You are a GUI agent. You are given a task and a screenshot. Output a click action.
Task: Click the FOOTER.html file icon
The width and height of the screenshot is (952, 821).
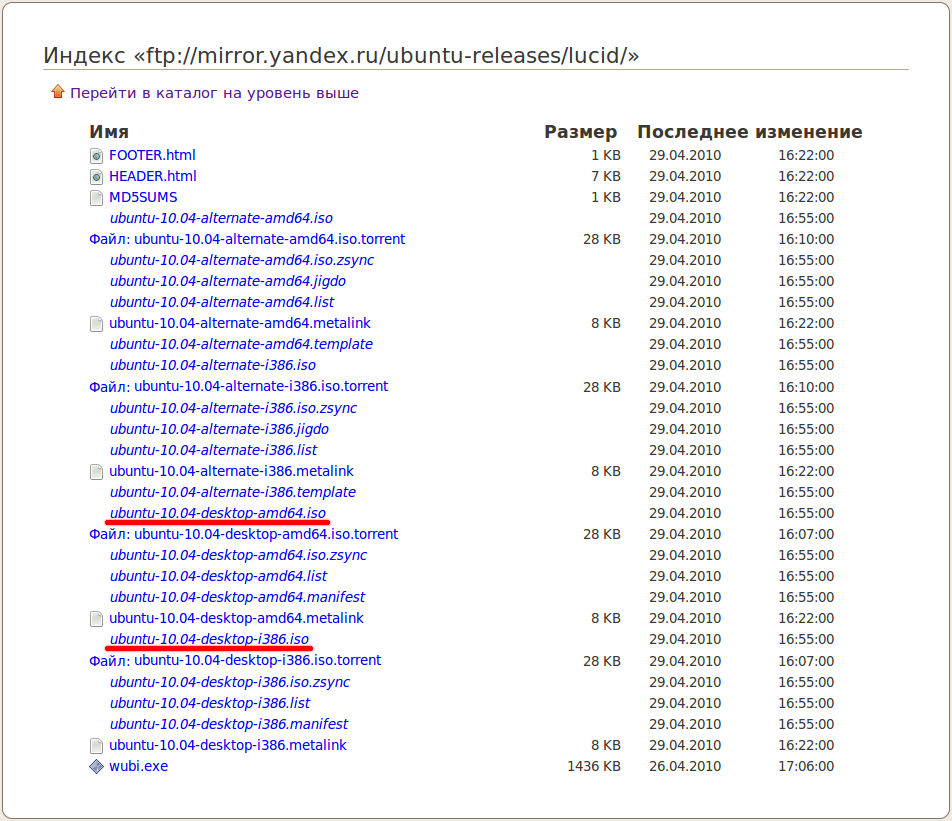tap(96, 156)
